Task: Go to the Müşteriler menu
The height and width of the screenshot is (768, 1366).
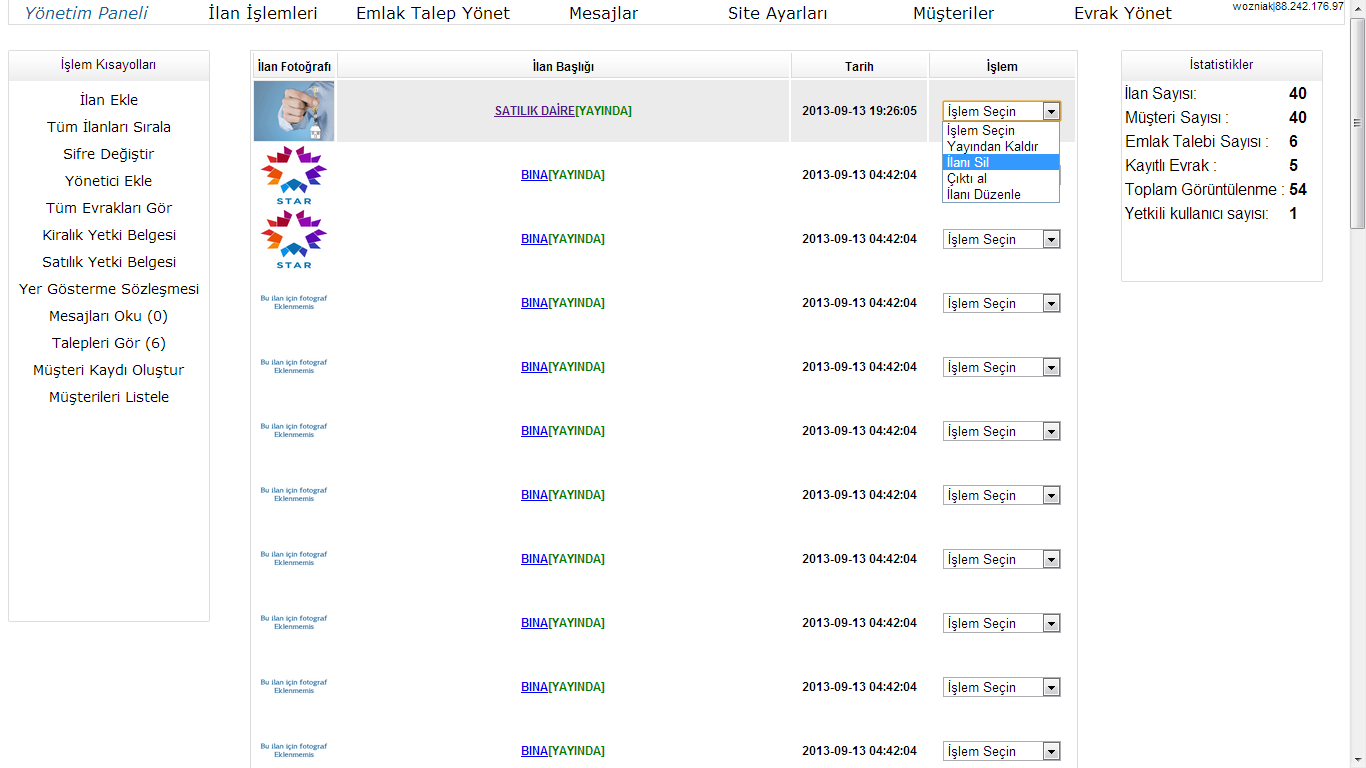Action: [953, 13]
